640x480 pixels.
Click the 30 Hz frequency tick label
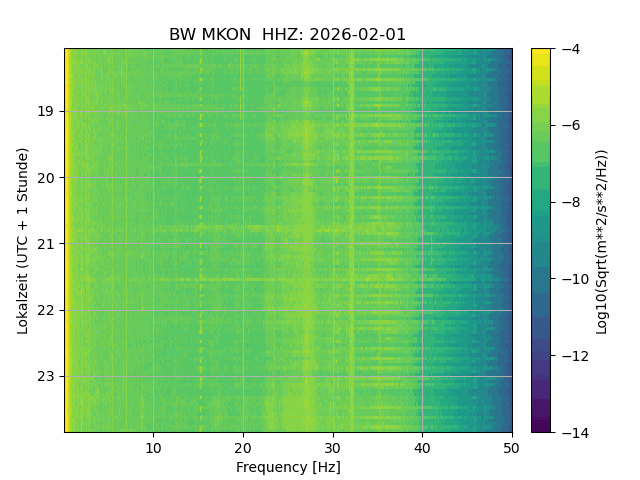[333, 448]
